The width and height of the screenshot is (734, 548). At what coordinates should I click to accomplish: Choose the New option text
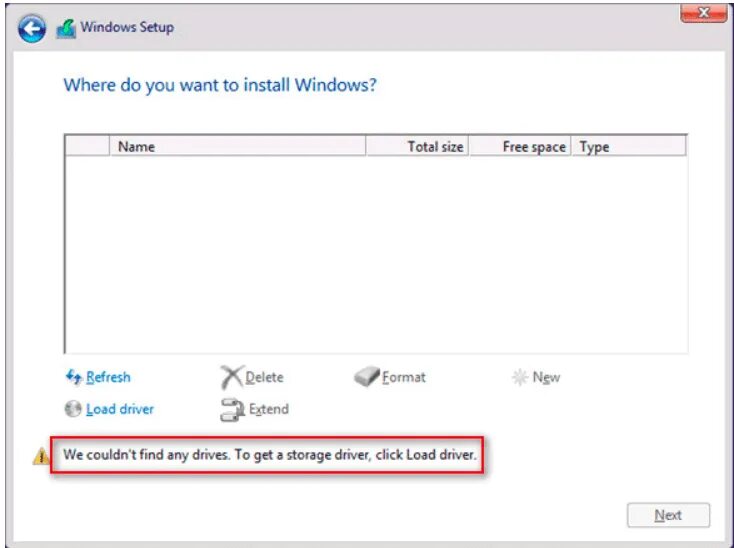[546, 377]
